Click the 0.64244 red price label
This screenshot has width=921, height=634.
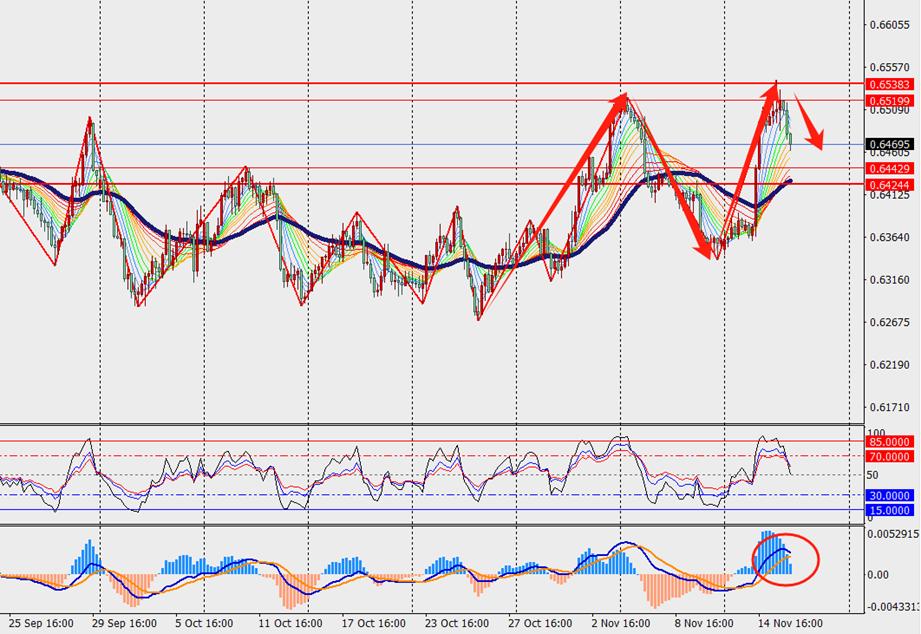890,185
